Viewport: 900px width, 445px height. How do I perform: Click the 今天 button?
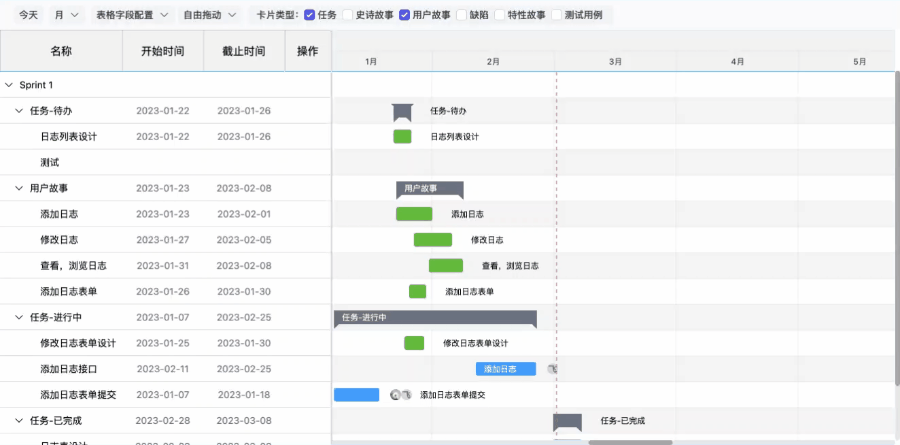[x=29, y=15]
